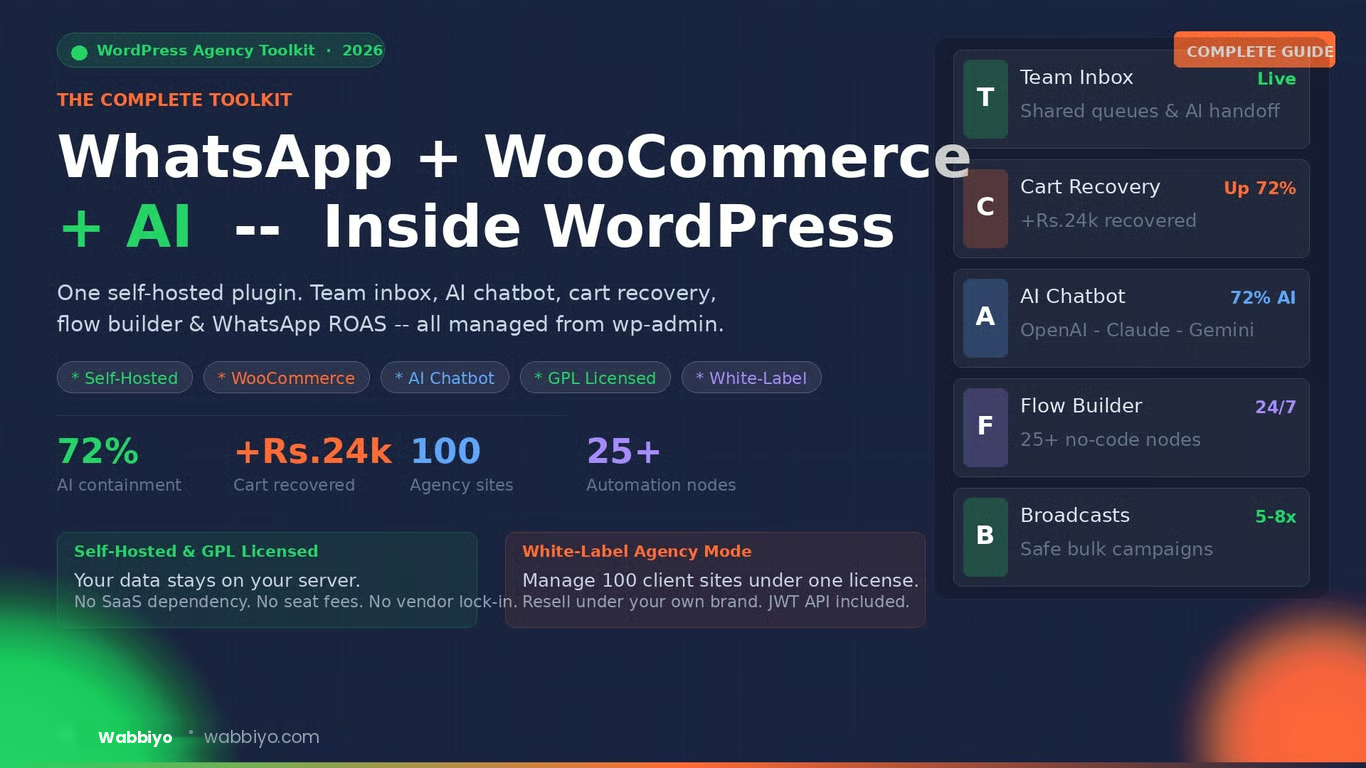Click 'Manage 100 client sites under one license.'
The width and height of the screenshot is (1366, 768).
click(x=720, y=581)
